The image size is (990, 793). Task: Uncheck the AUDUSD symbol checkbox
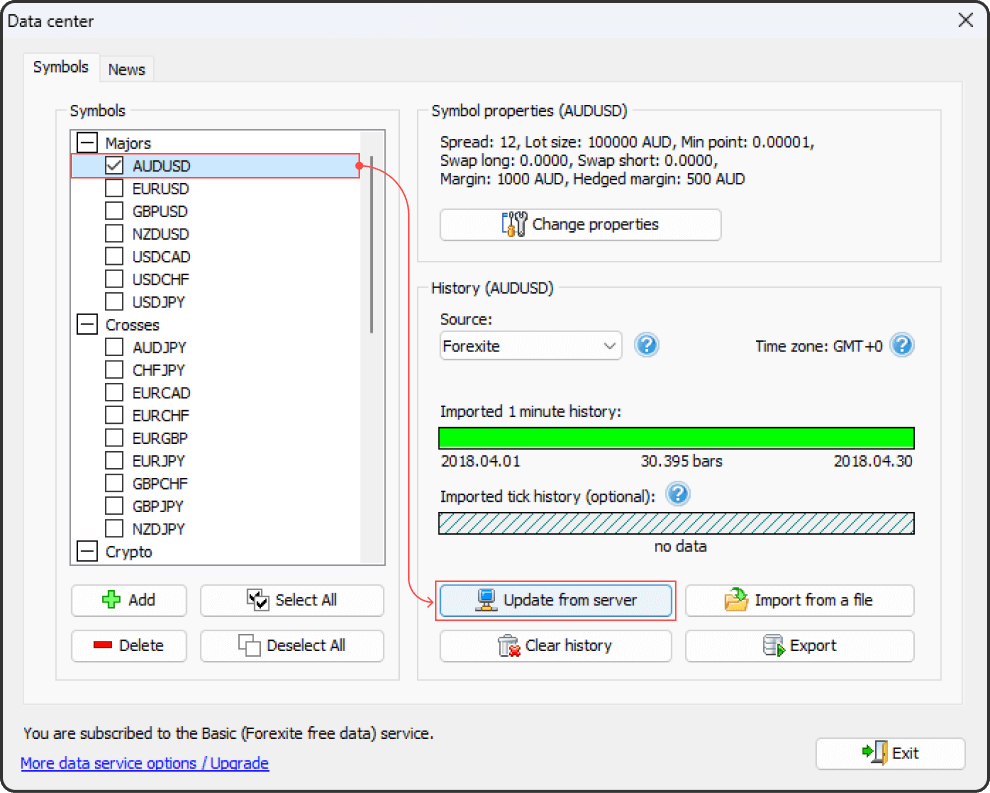coord(114,166)
